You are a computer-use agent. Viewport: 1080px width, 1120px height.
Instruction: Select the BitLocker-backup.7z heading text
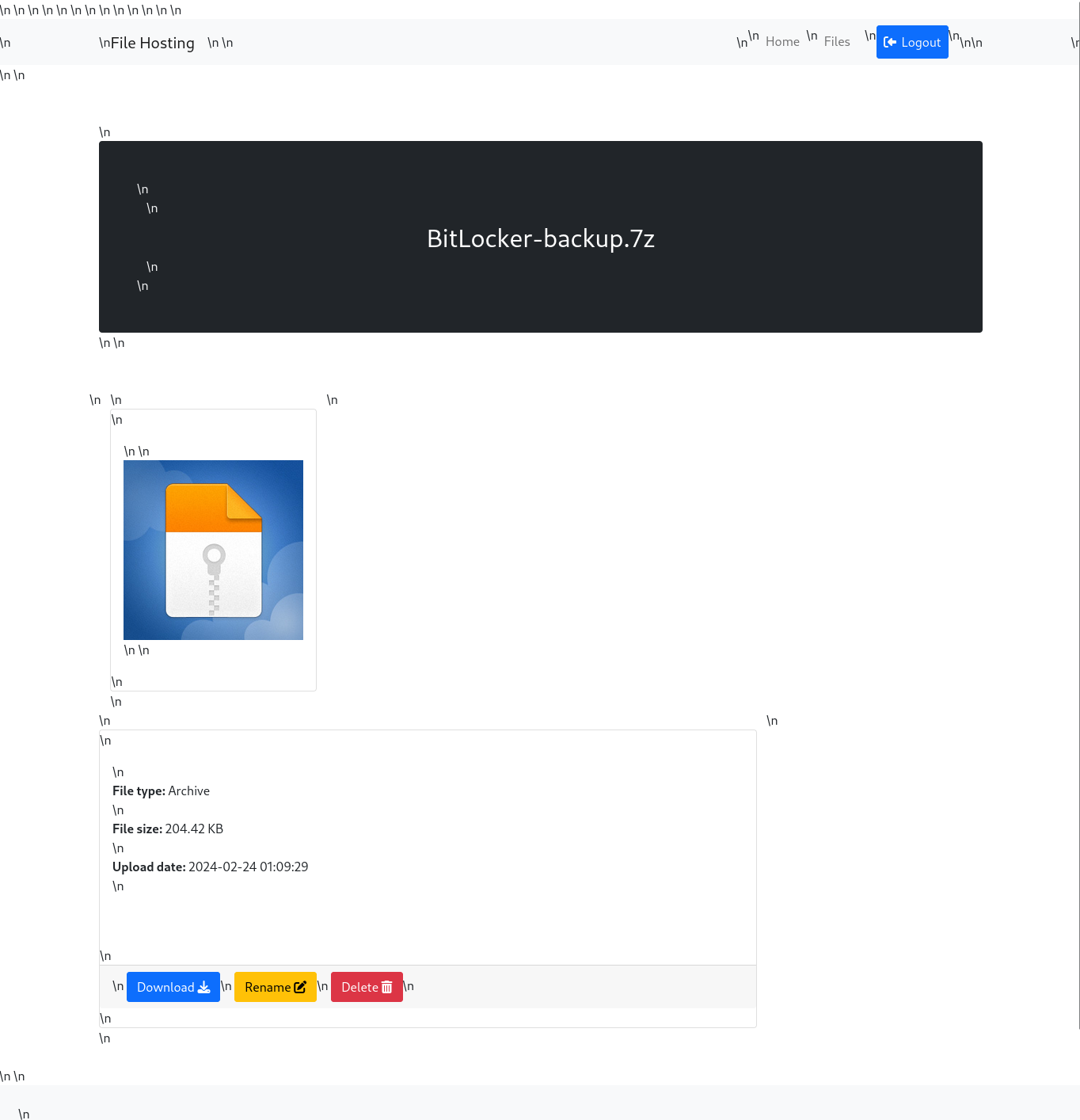pos(541,238)
